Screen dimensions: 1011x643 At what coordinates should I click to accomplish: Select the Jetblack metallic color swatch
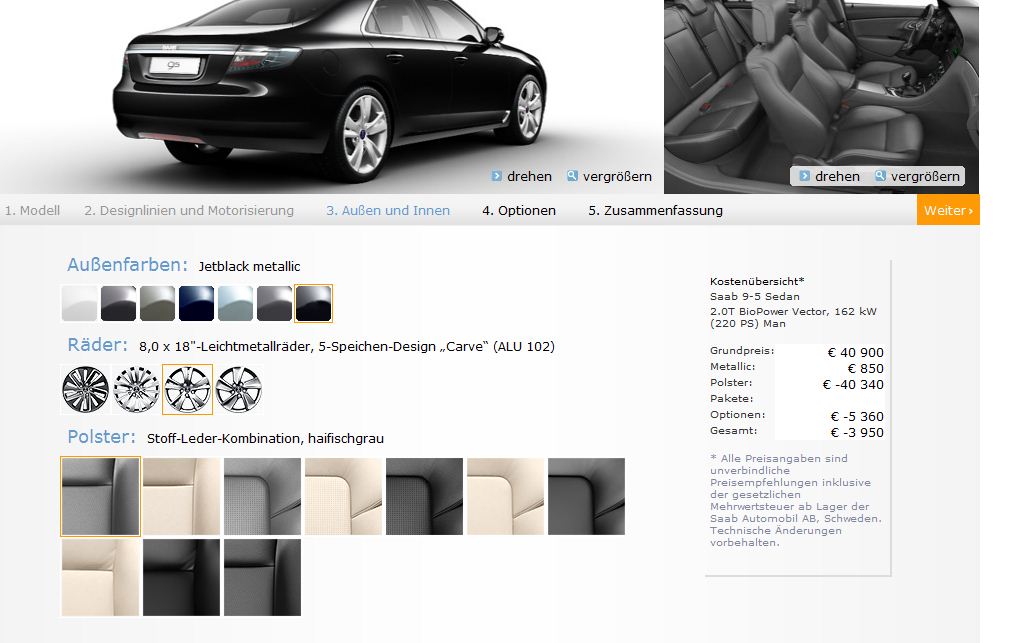pos(313,303)
